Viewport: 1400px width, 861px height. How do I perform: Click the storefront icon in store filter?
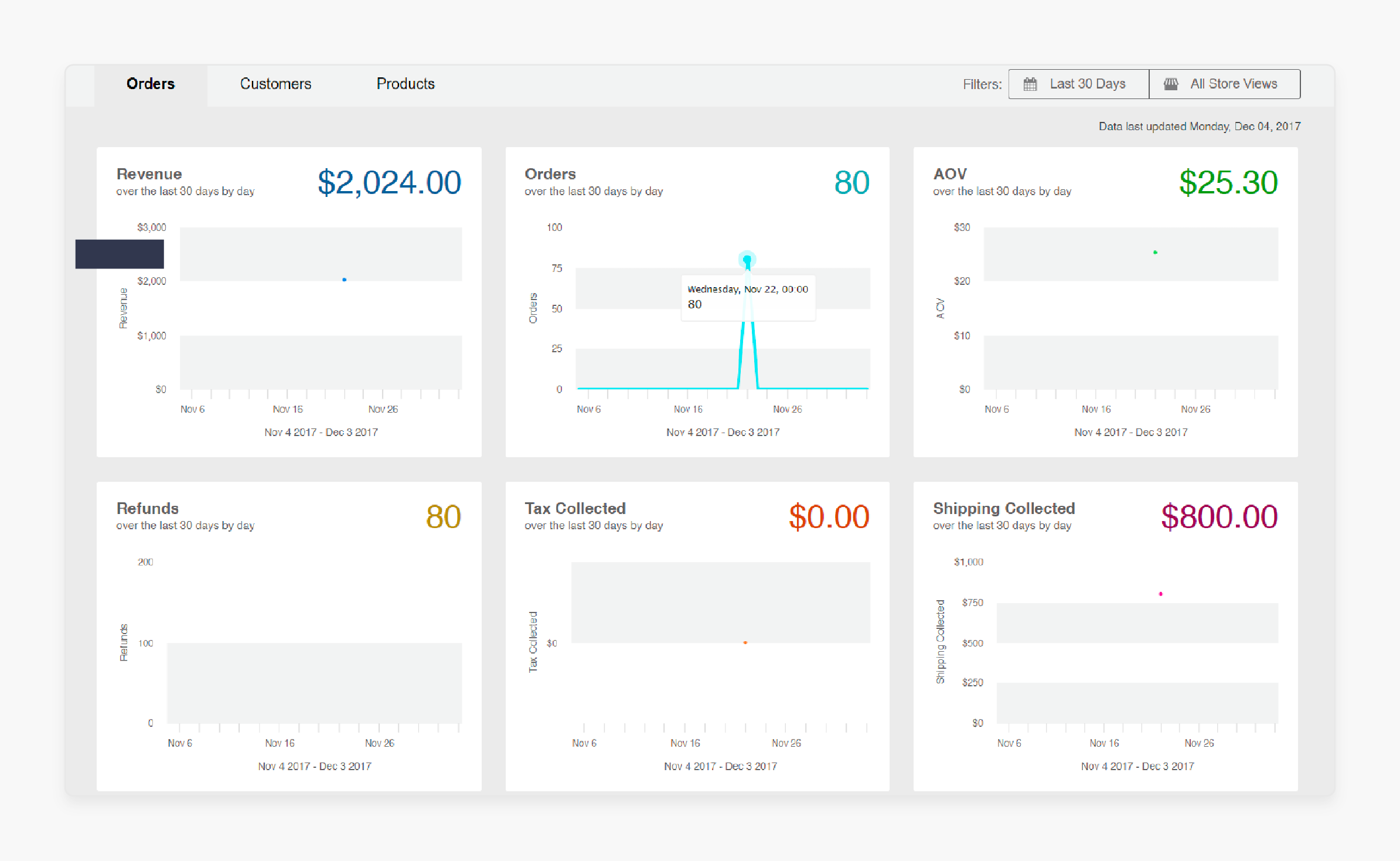(1171, 84)
